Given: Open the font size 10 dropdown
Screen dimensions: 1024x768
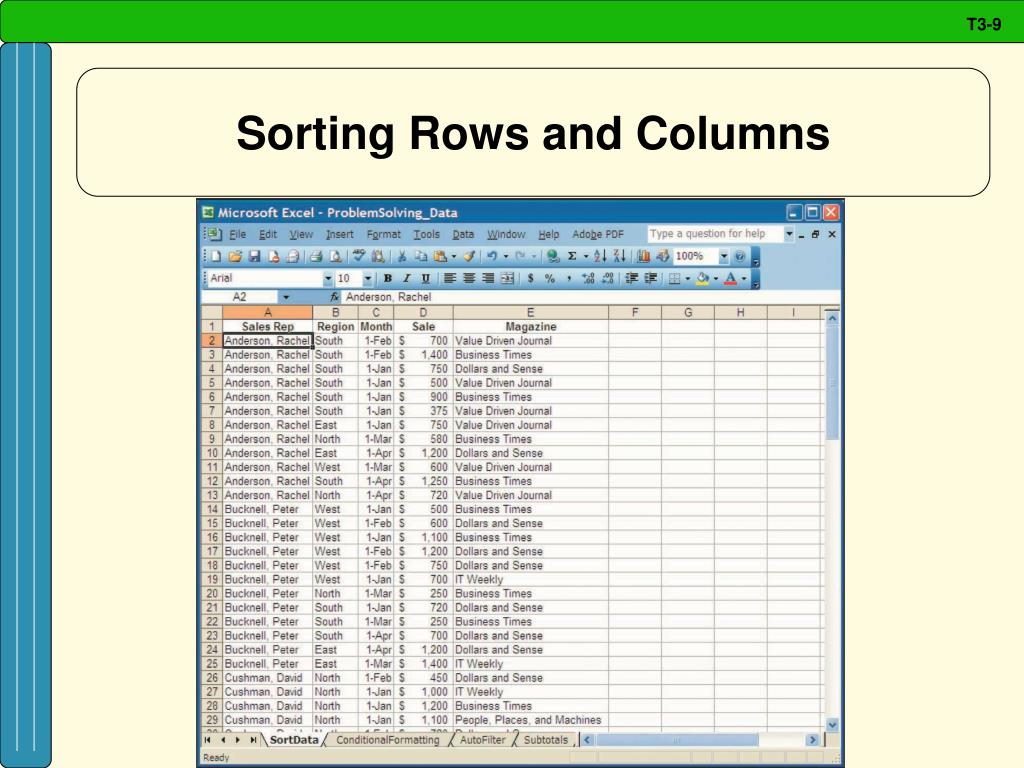Looking at the screenshot, I should pos(368,279).
